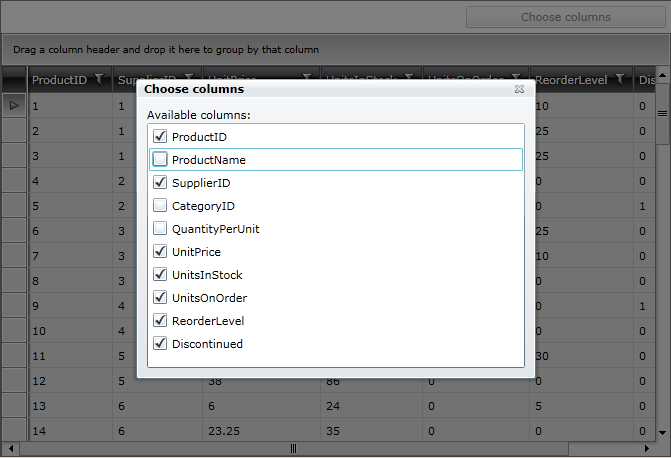
Task: Hide the UnitPrice column via checkbox
Action: coord(160,251)
